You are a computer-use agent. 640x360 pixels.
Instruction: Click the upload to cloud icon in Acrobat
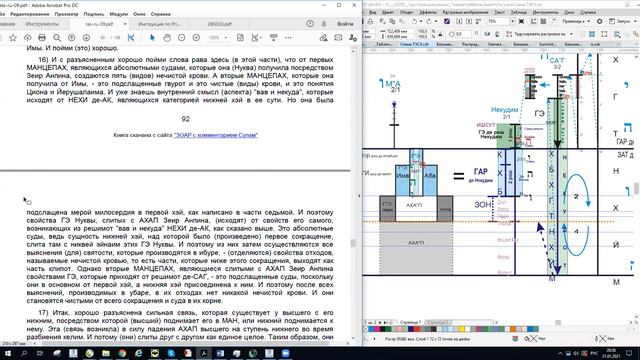[x=27, y=38]
